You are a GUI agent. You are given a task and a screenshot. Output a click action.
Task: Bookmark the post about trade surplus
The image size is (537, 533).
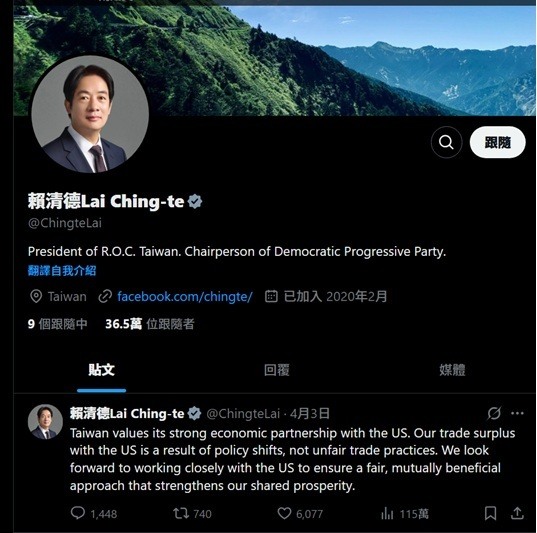click(490, 513)
